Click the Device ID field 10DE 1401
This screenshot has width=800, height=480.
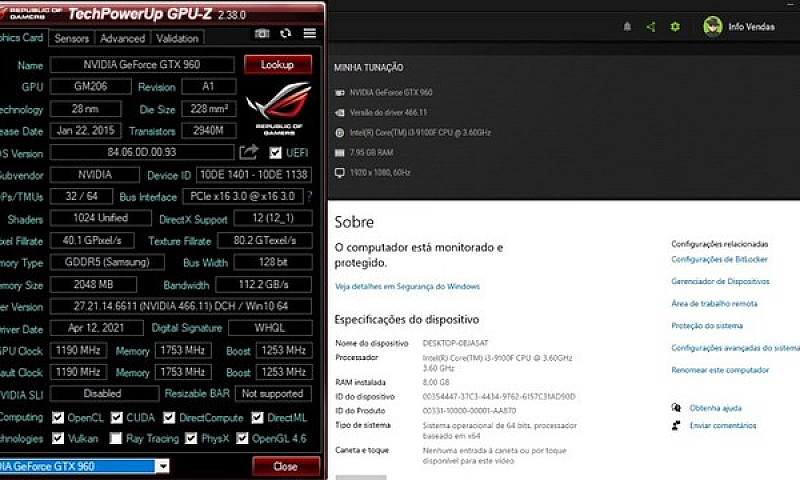[254, 174]
